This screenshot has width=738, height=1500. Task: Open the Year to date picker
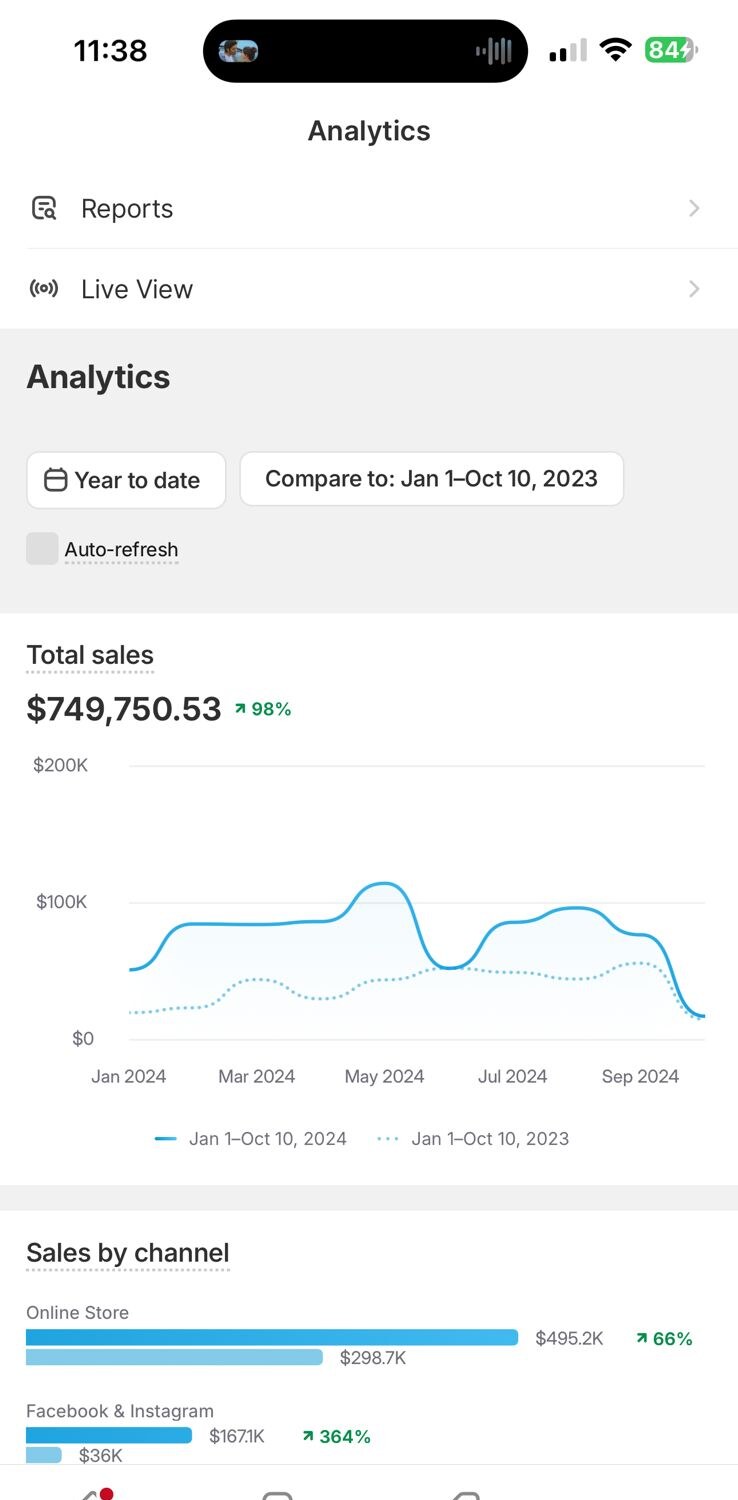[x=126, y=480]
